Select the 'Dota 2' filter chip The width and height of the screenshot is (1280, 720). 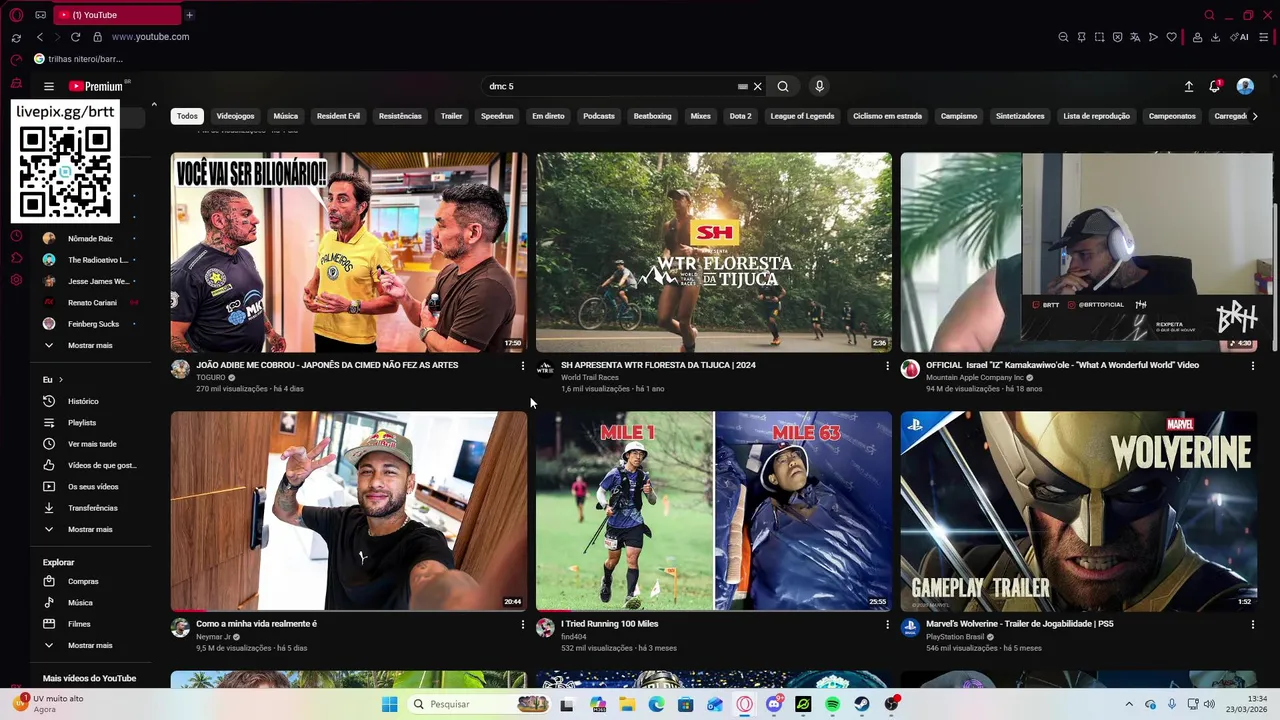(740, 116)
